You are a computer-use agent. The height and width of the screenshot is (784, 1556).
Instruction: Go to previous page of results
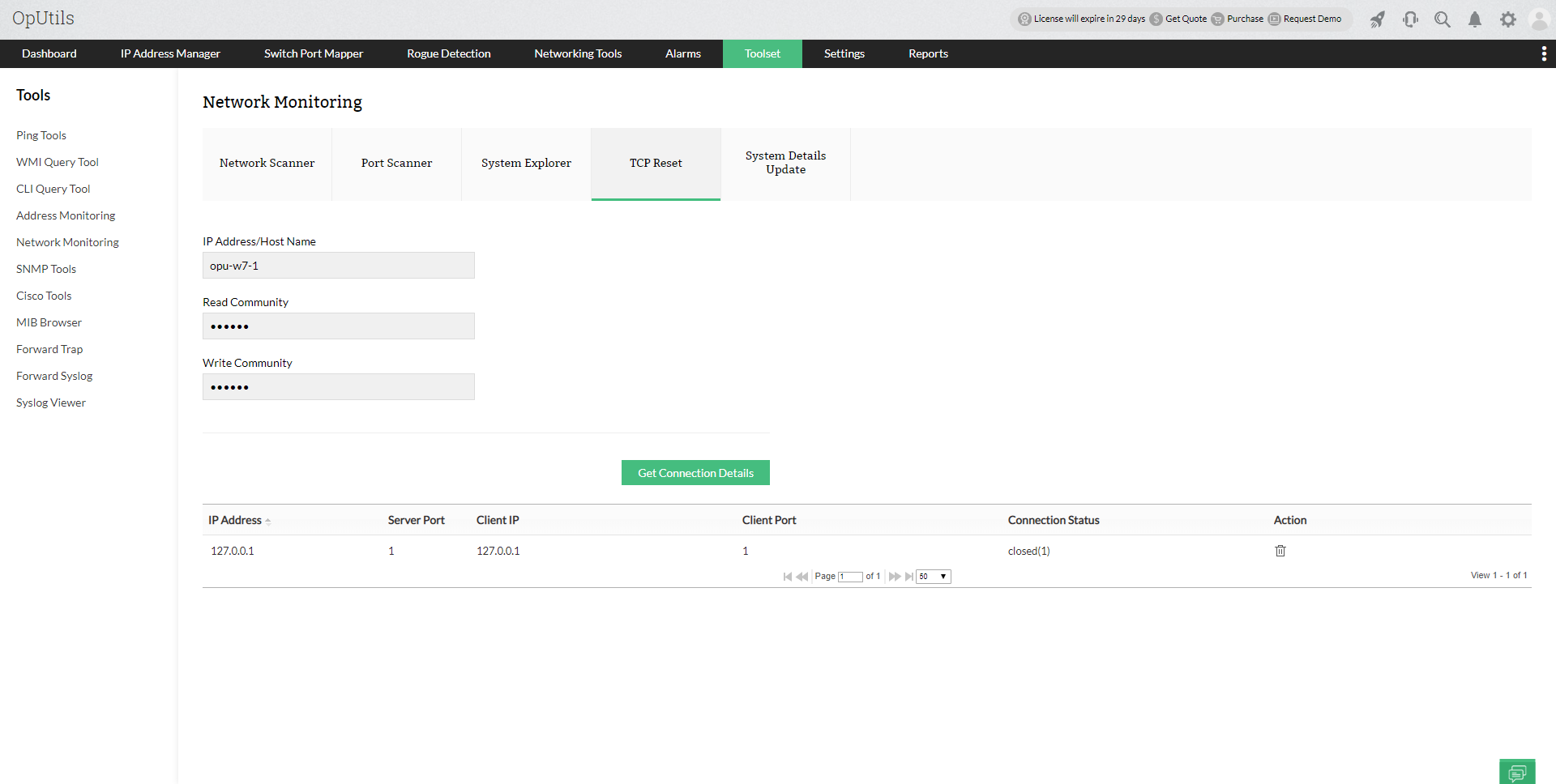(802, 577)
